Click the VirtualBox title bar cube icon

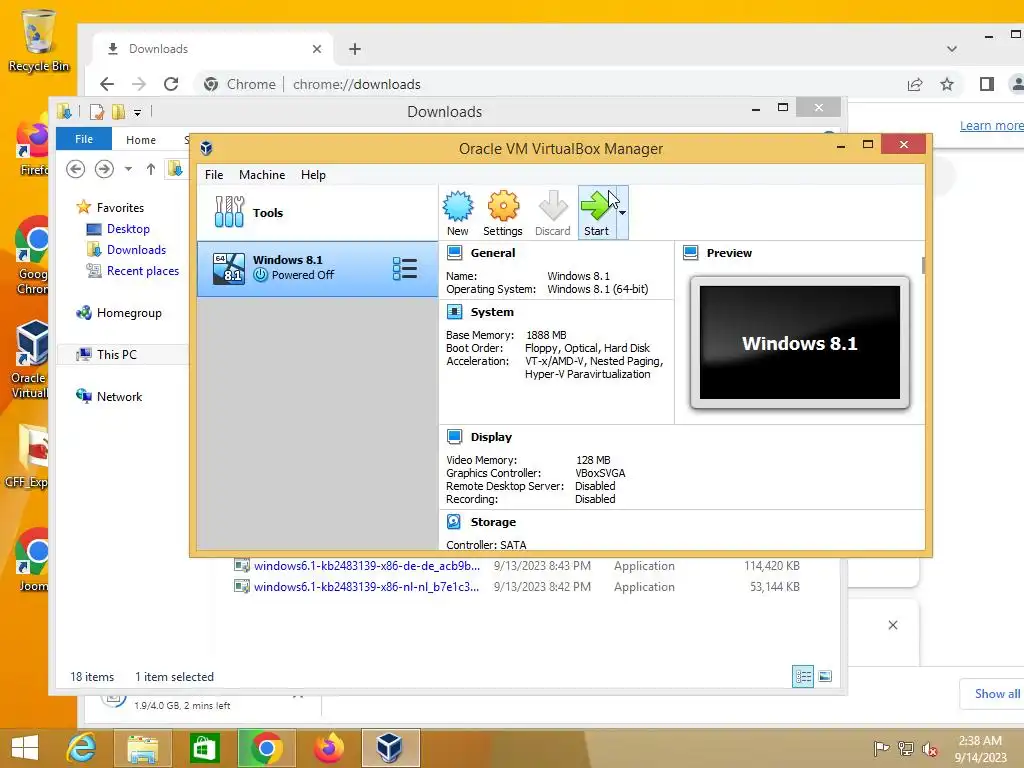click(x=206, y=148)
